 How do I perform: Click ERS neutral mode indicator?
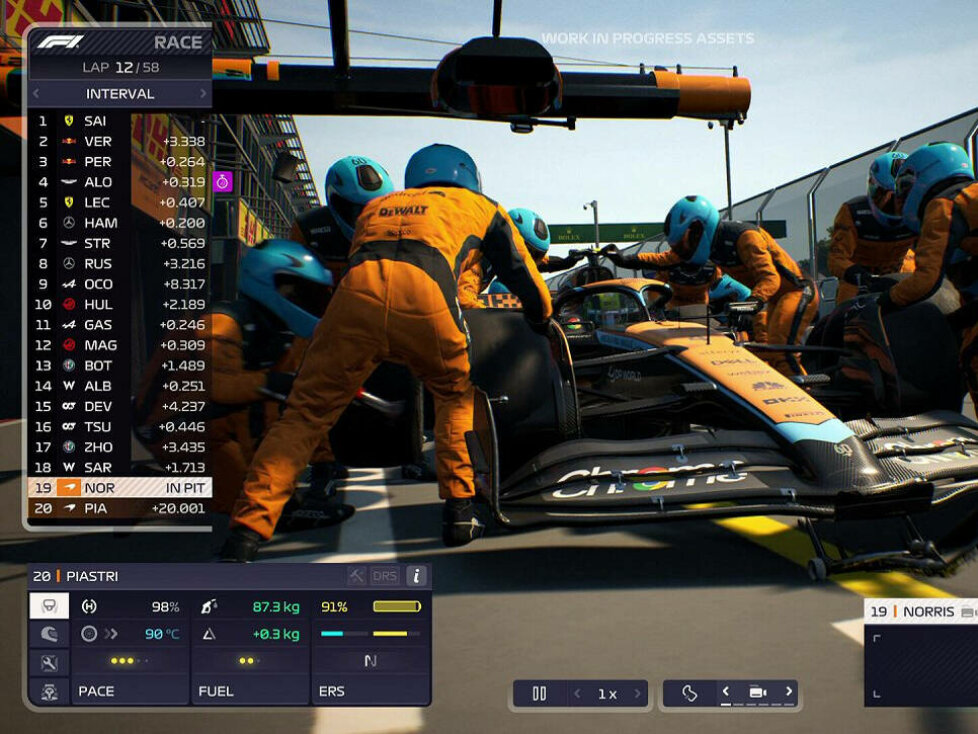(370, 661)
